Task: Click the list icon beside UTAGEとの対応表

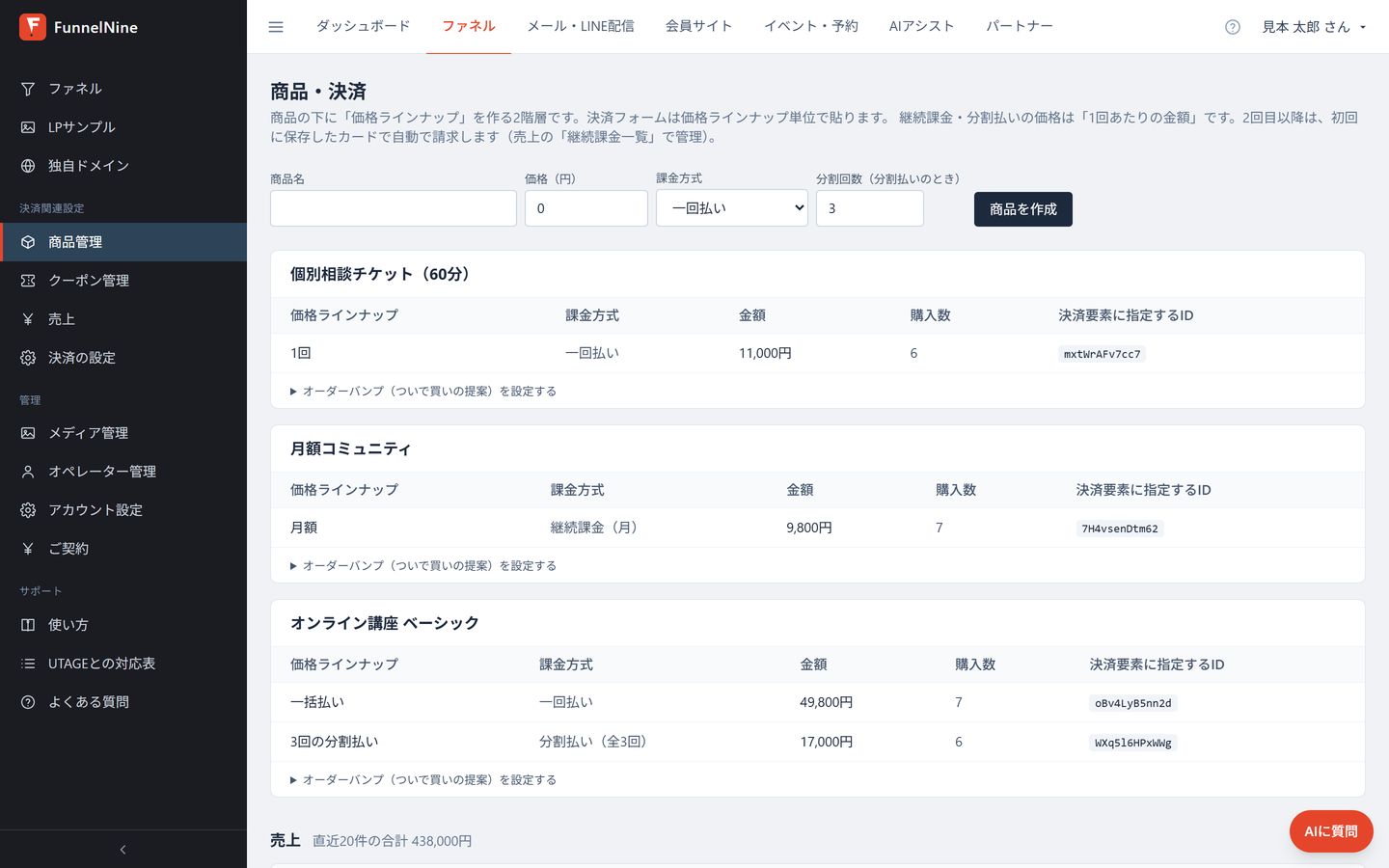Action: [x=28, y=664]
